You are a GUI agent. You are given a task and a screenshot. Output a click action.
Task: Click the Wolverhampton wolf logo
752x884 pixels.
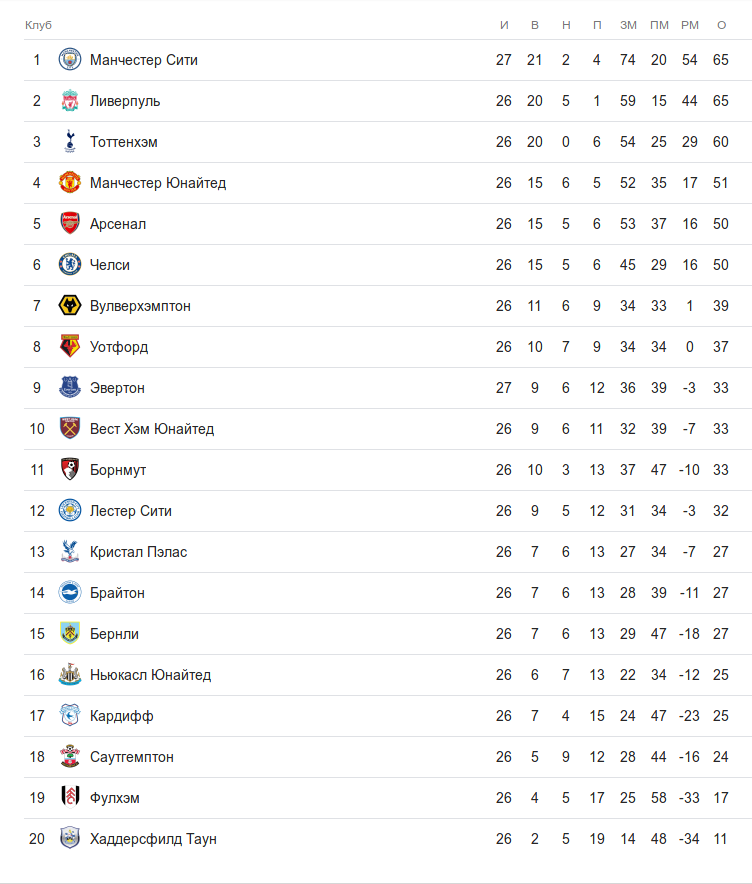(x=69, y=306)
